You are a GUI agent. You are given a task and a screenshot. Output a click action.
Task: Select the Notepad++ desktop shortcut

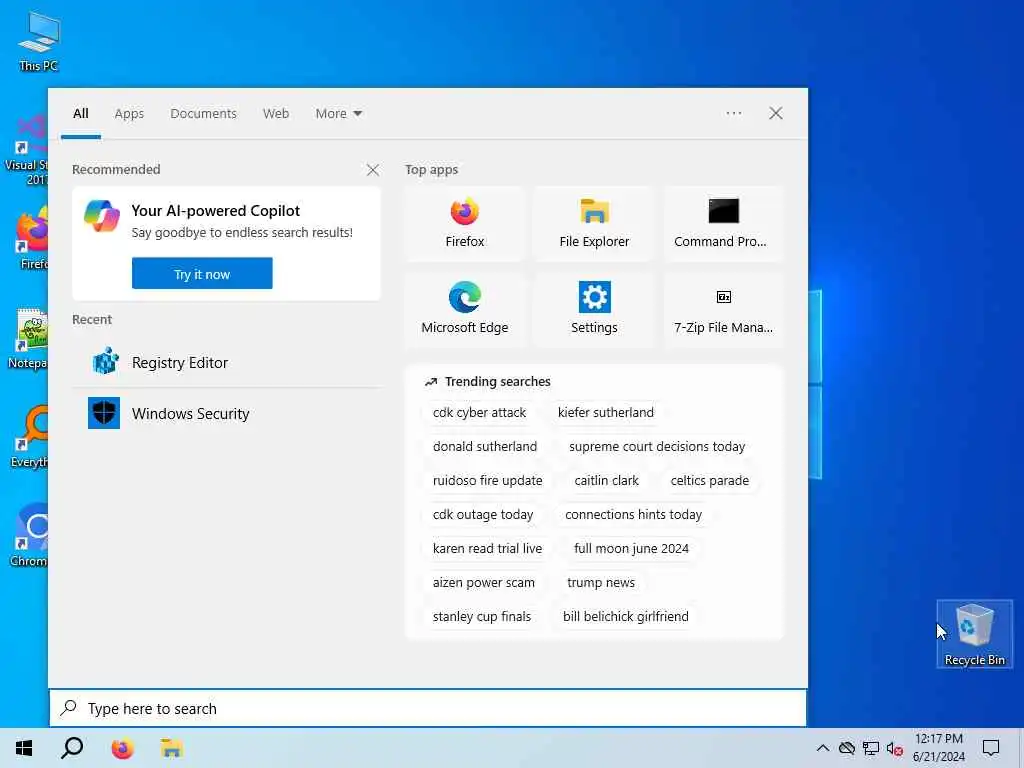pyautogui.click(x=27, y=338)
